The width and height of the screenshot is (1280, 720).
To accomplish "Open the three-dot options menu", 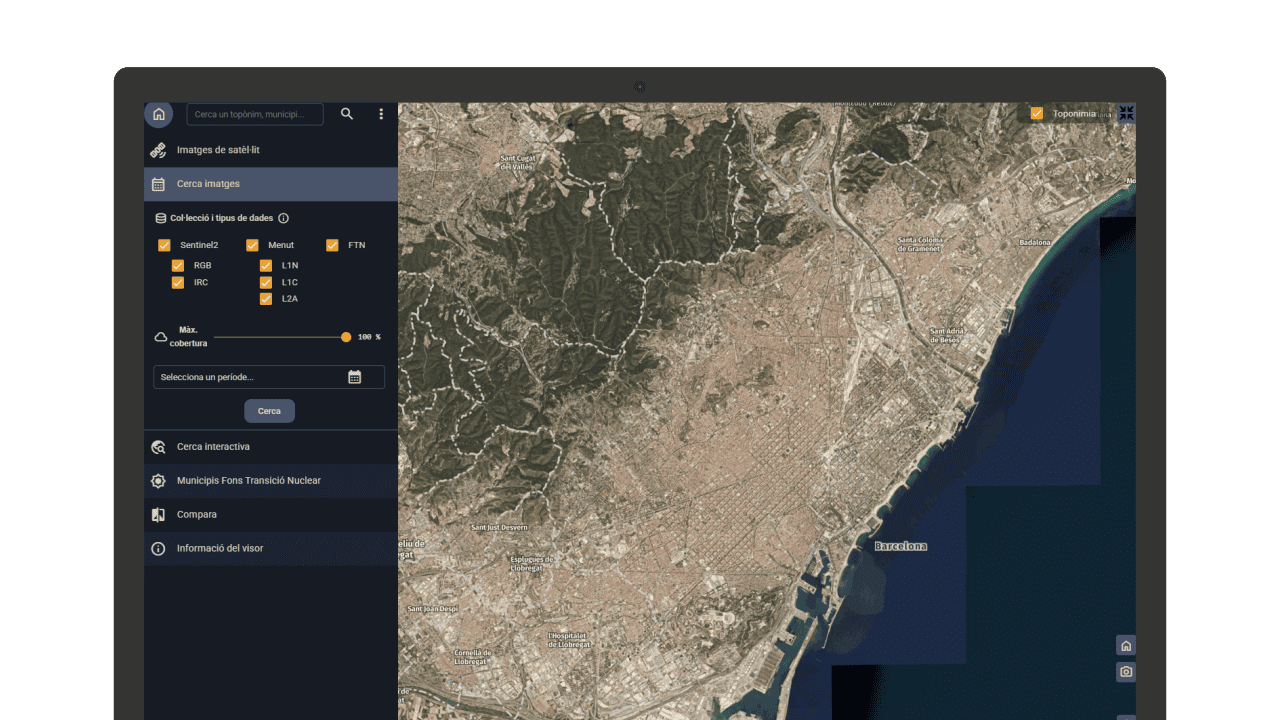I will tap(381, 114).
